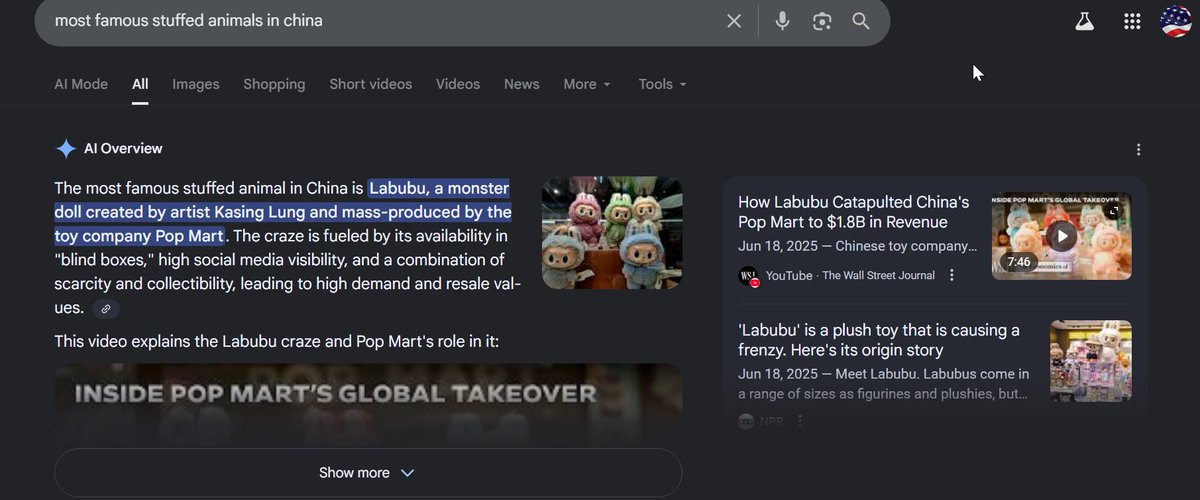Screen dimensions: 1200x500
Task: Clear the search query with the X icon
Action: coord(734,21)
